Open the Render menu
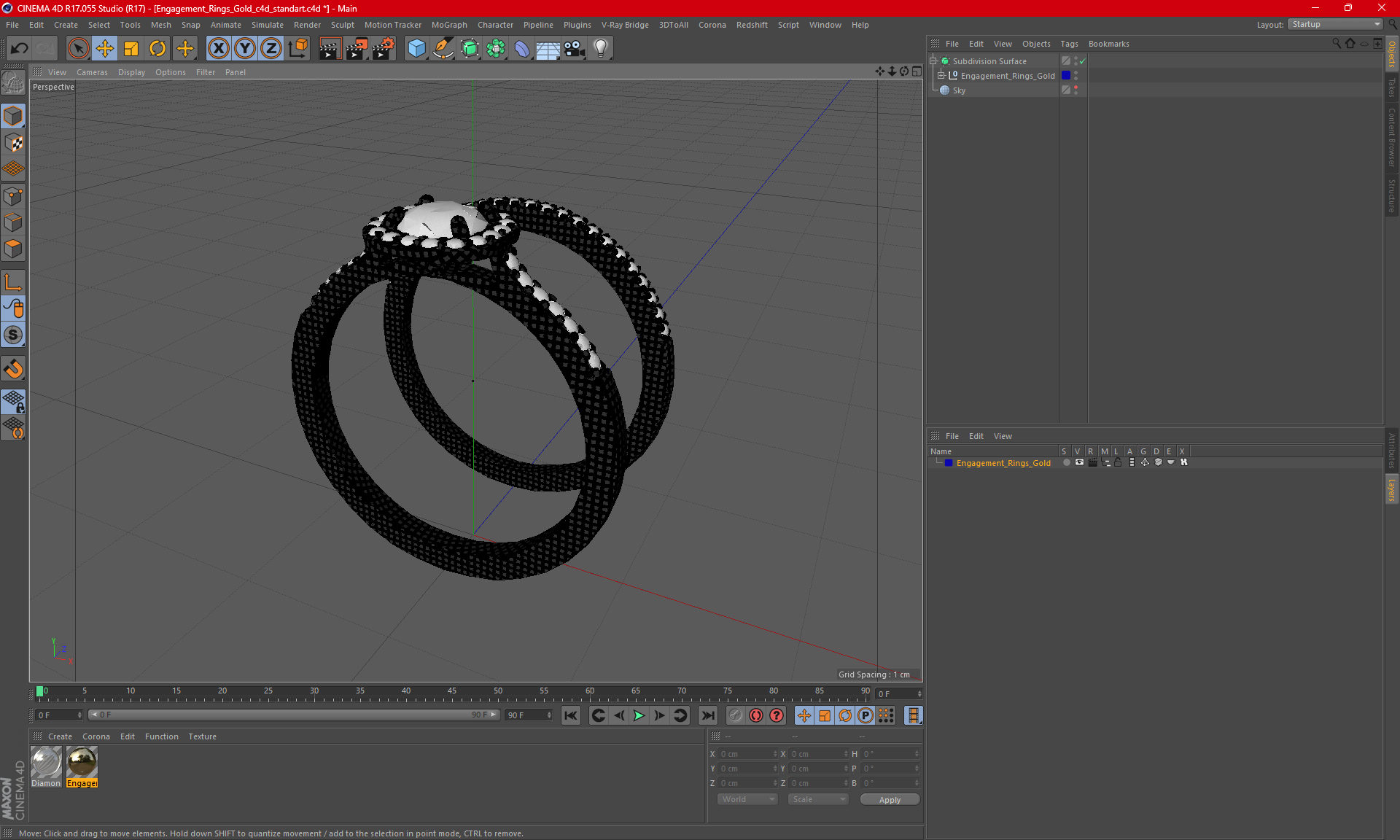 coord(307,25)
